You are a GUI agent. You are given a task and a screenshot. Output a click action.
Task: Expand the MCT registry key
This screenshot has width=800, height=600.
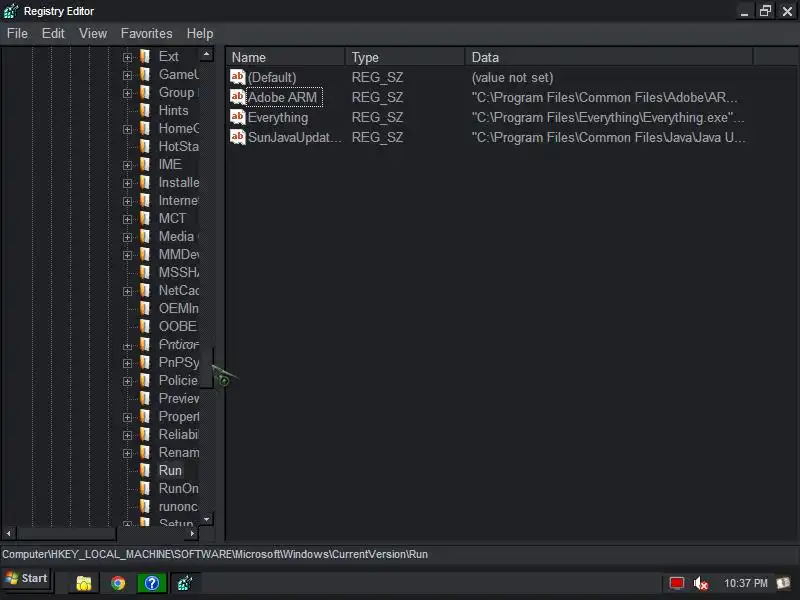click(x=128, y=219)
